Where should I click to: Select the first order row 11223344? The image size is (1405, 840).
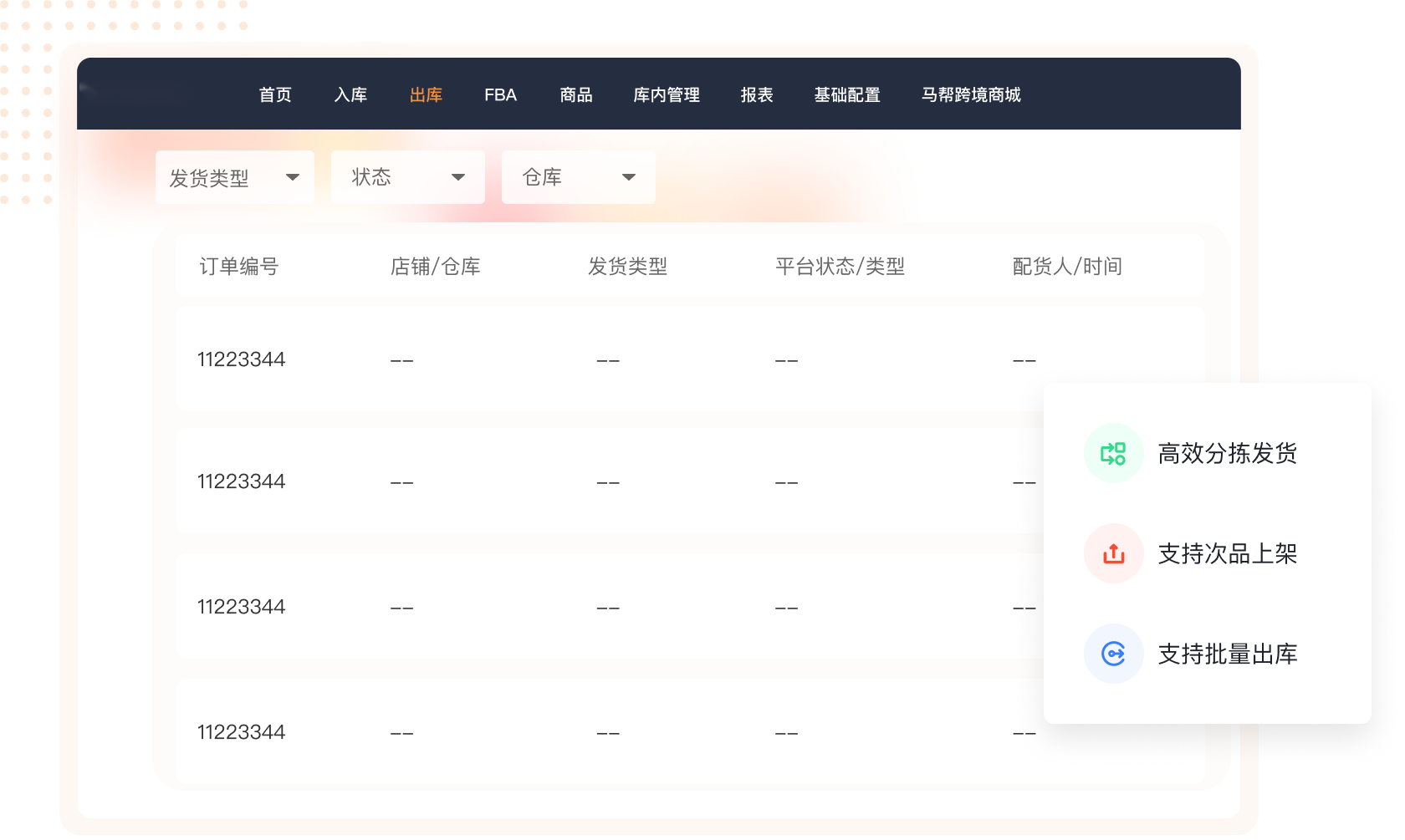(x=241, y=359)
